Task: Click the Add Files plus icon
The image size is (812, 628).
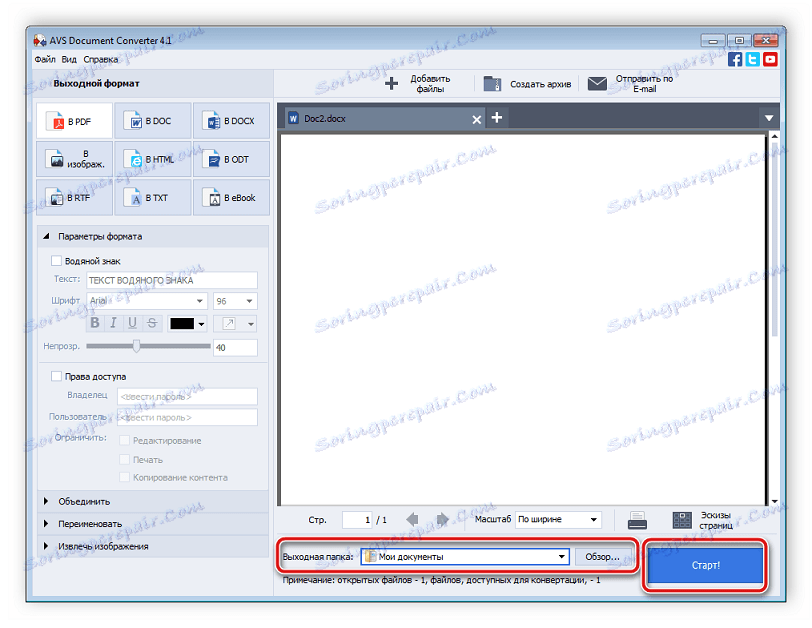Action: [392, 83]
